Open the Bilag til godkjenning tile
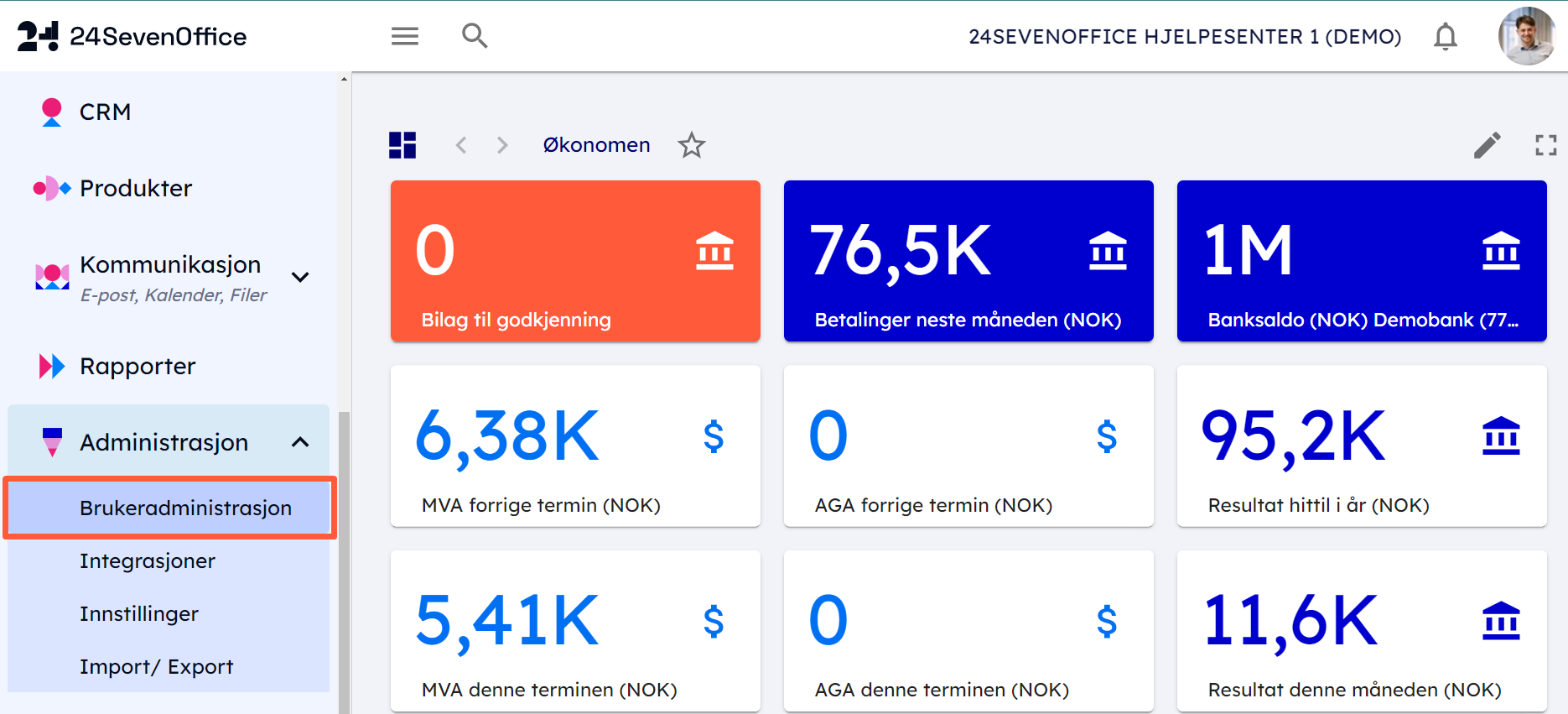 point(575,261)
